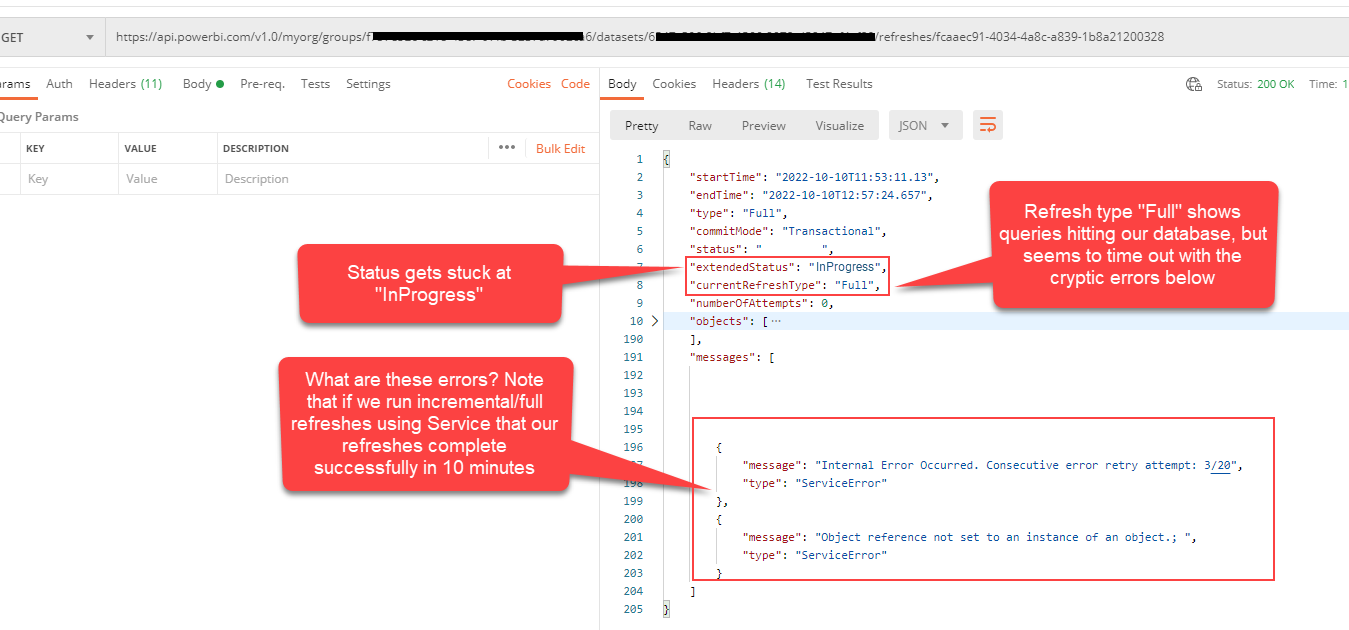Open the request Auth tab

tap(59, 84)
